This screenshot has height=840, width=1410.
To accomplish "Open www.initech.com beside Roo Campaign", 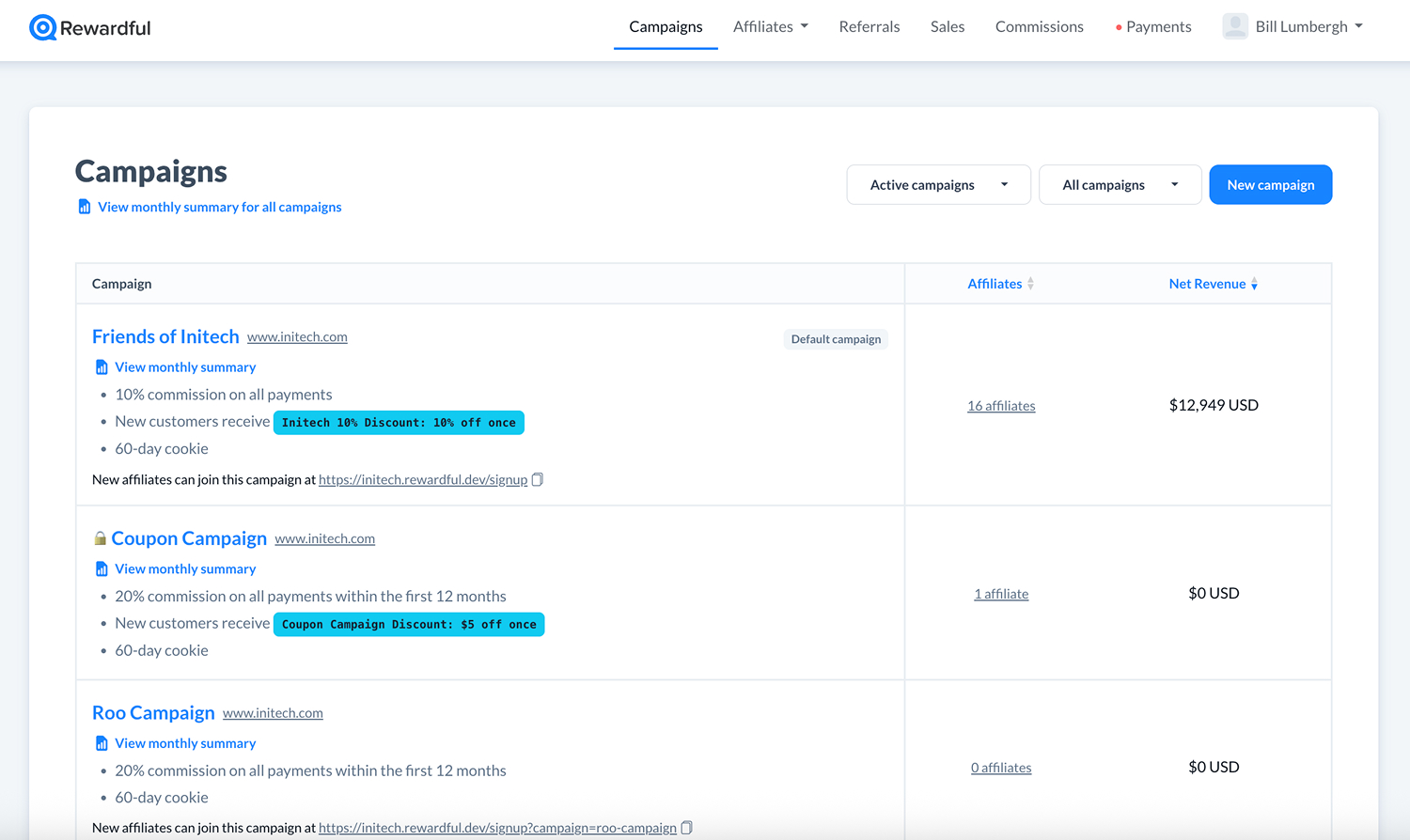I will (x=273, y=713).
